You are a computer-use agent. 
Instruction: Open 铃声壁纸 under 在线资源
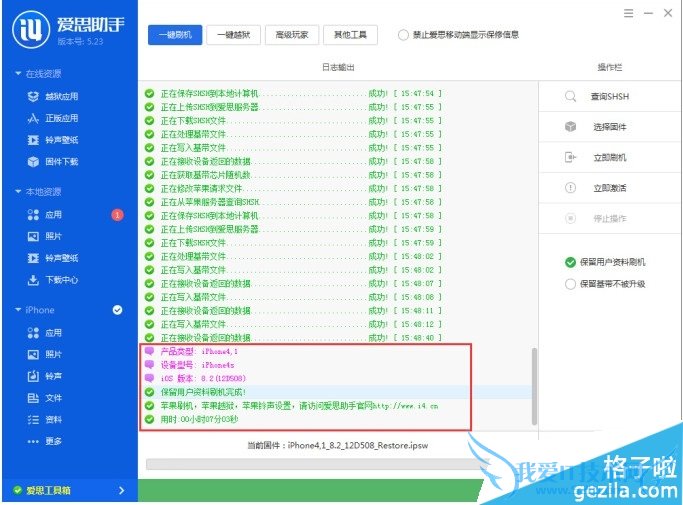53,140
